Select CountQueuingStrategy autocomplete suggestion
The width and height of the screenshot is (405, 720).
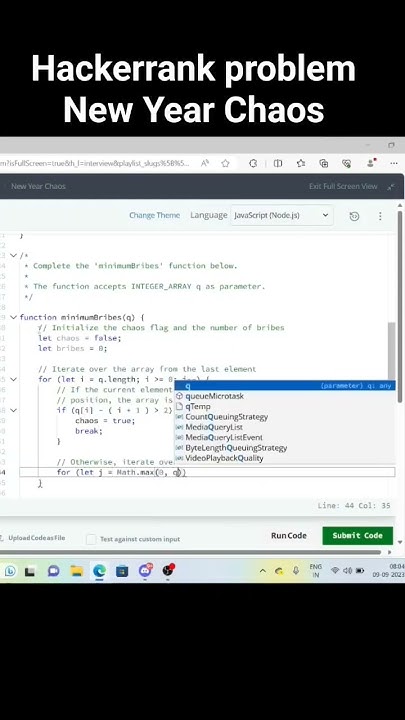[285, 417]
